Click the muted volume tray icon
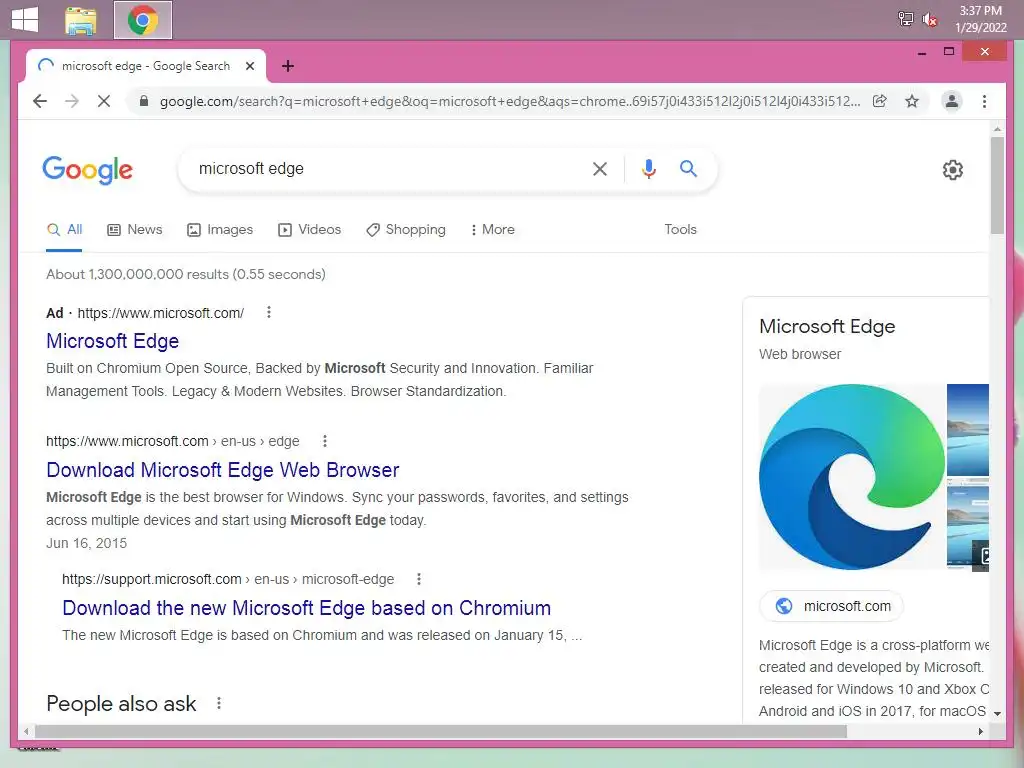The height and width of the screenshot is (768, 1024). [930, 19]
